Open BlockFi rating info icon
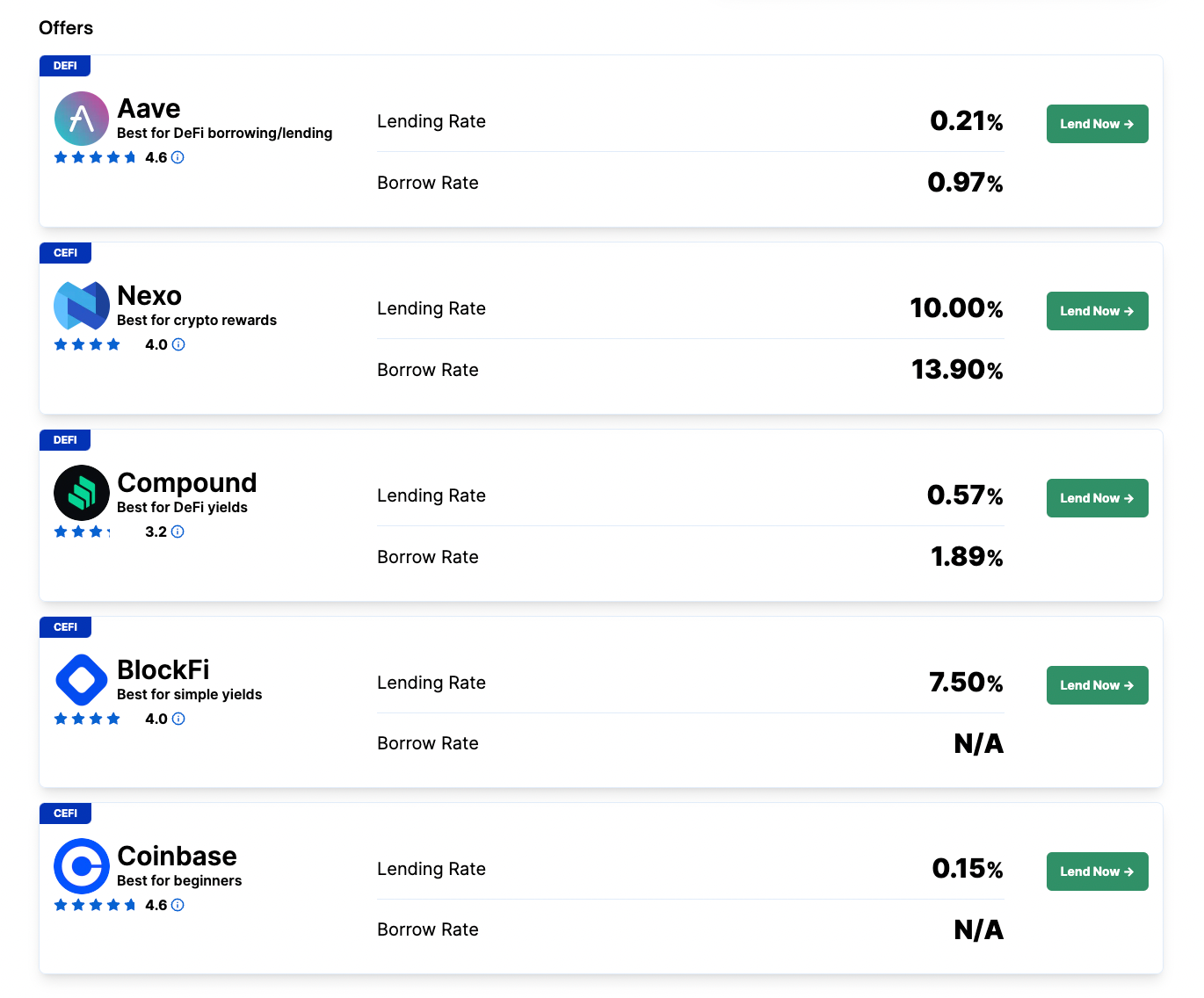1204x998 pixels. point(178,719)
